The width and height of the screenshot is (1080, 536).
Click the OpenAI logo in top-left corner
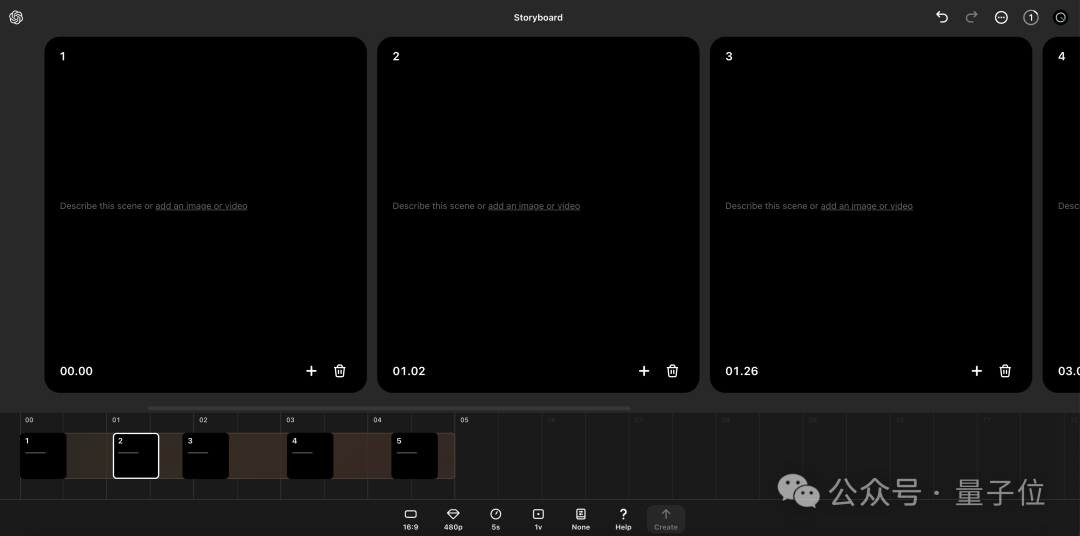[16, 17]
